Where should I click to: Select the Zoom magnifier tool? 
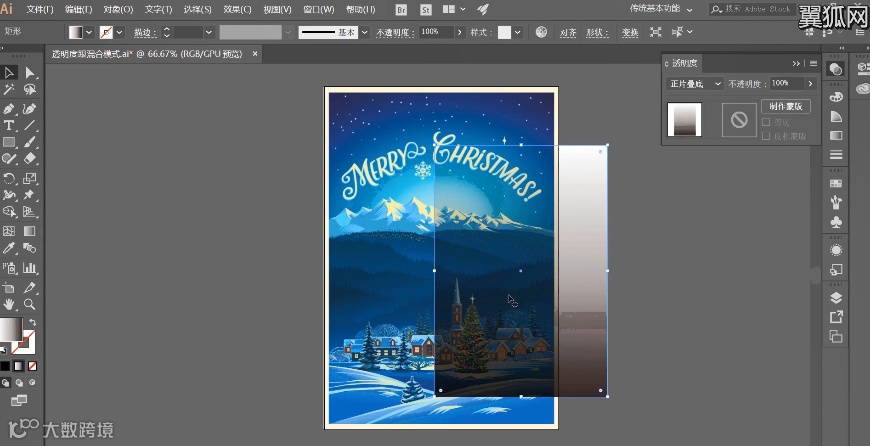30,304
